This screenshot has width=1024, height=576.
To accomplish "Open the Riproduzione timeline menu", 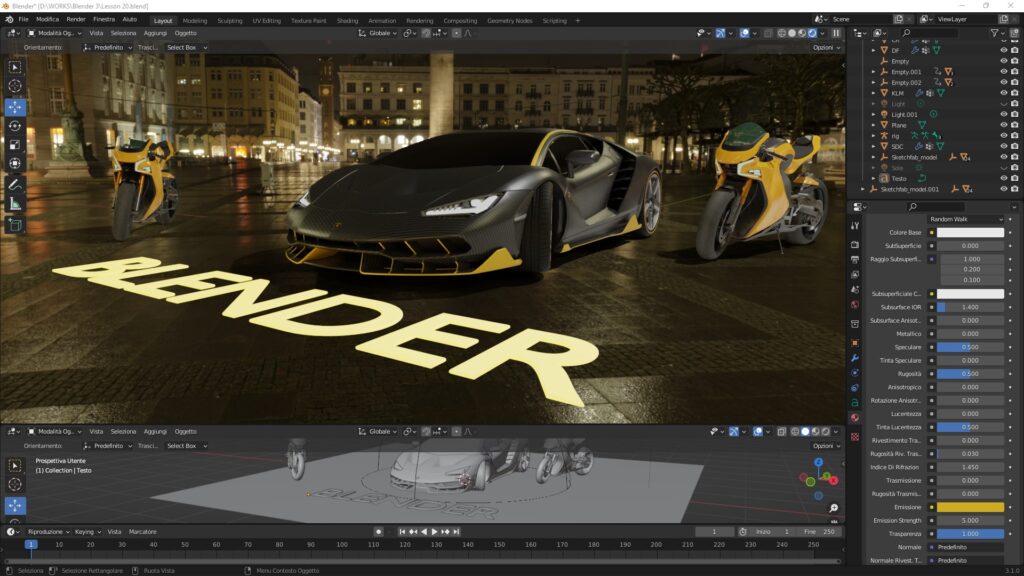I will click(x=48, y=532).
